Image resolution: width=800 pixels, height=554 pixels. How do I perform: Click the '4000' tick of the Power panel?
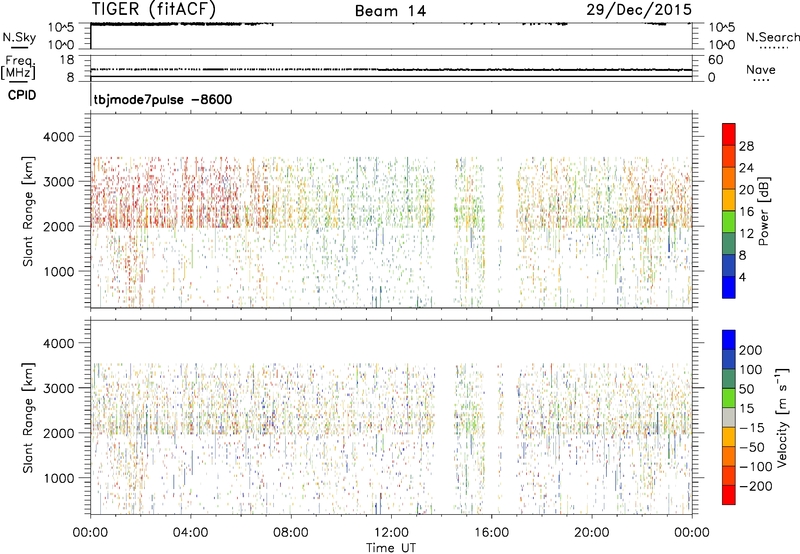click(x=58, y=137)
